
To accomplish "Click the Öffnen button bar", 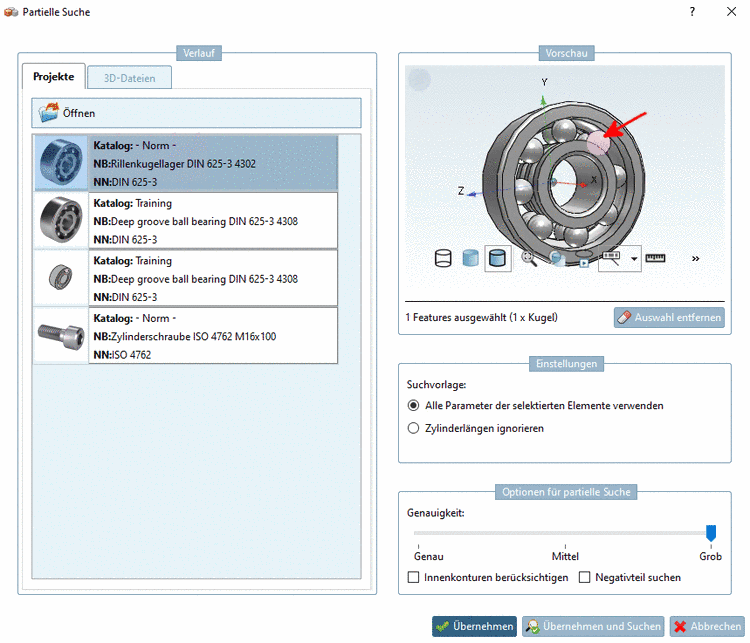I will point(196,113).
